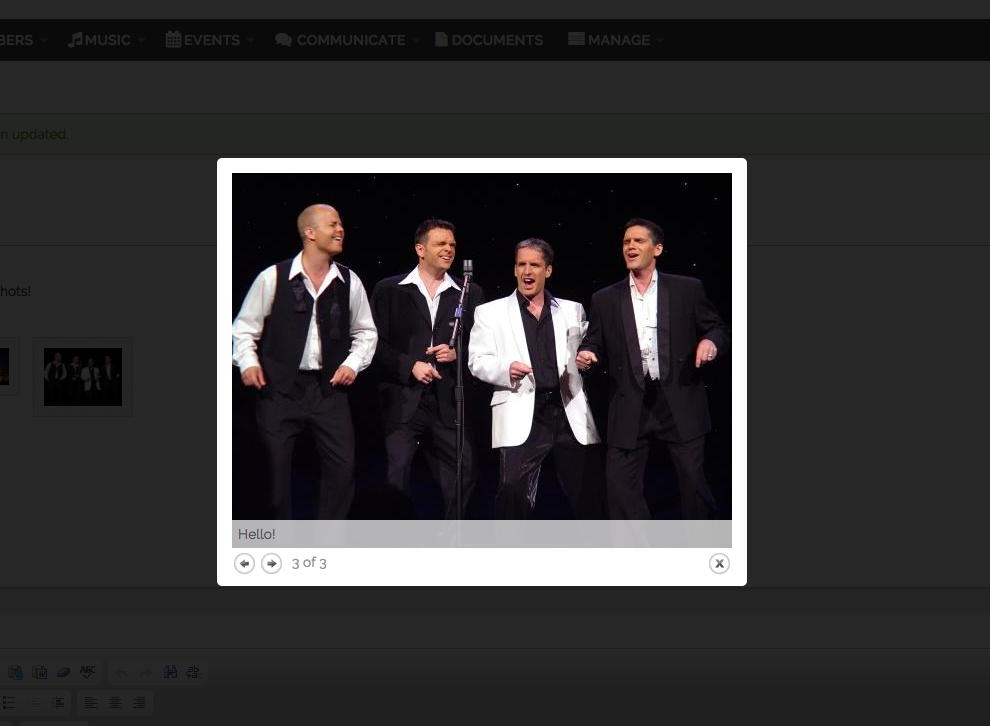
Task: Expand the Music dropdown arrow
Action: click(x=141, y=40)
